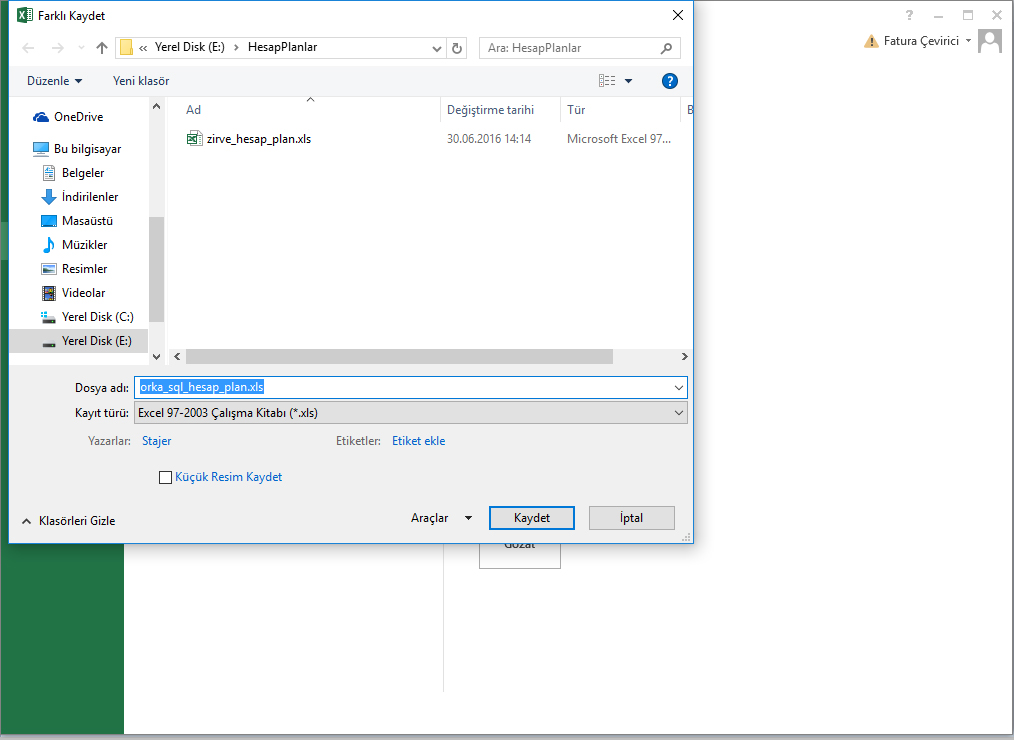This screenshot has width=1014, height=740.
Task: Click the Forward navigation arrow
Action: coord(58,48)
